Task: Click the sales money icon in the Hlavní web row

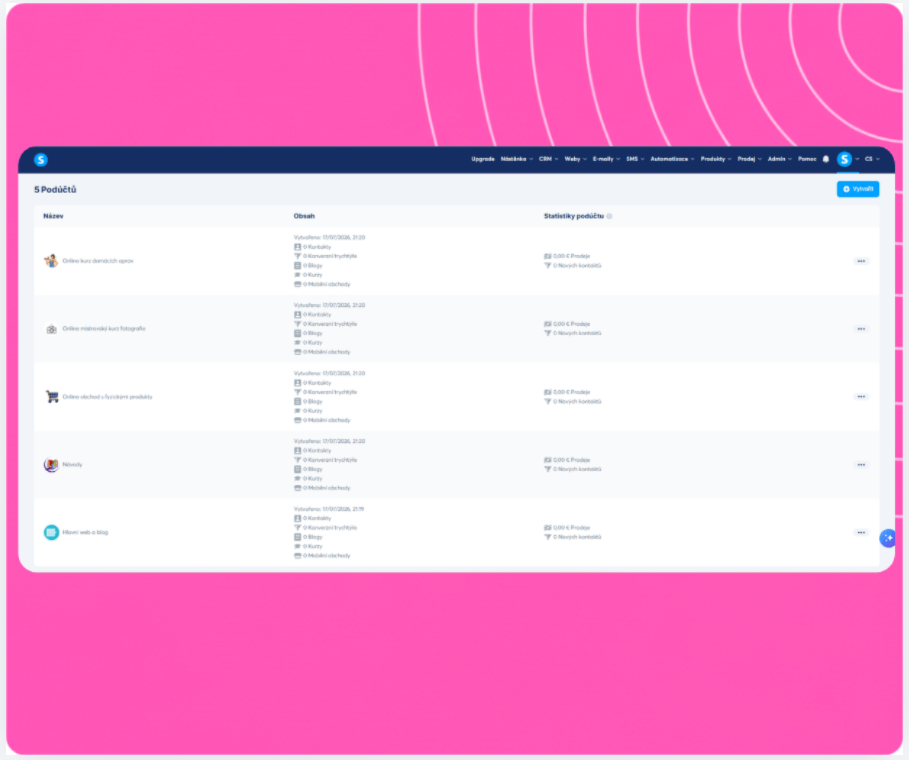Action: [x=547, y=528]
